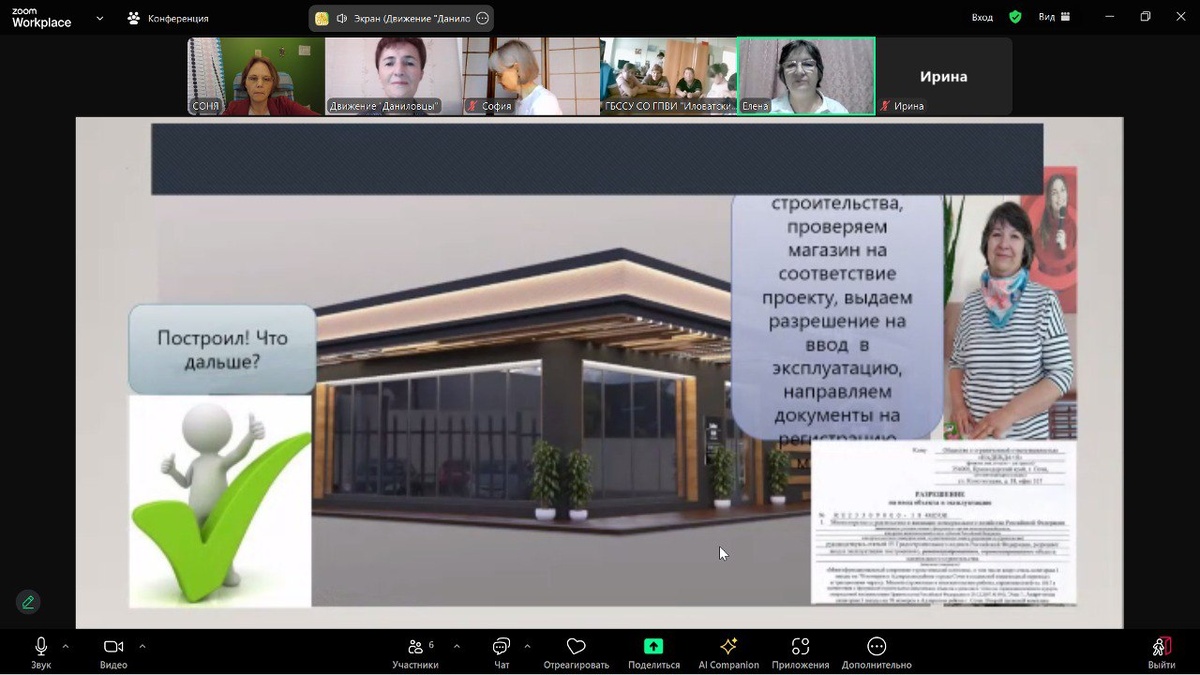Click София's muted microphone icon
The height and width of the screenshot is (675, 1200).
tap(472, 106)
